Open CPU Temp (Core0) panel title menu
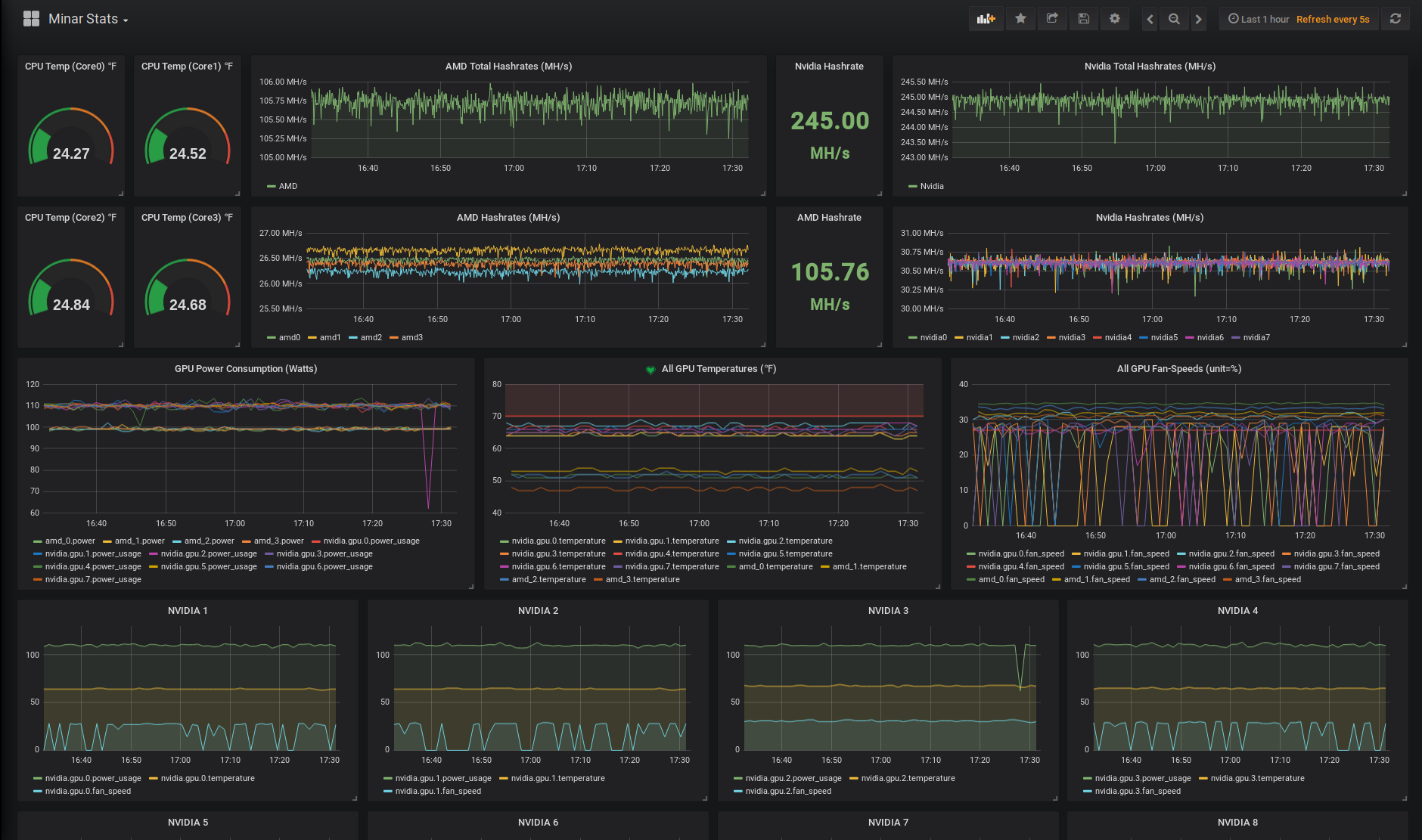Viewport: 1422px width, 840px height. pyautogui.click(x=71, y=67)
